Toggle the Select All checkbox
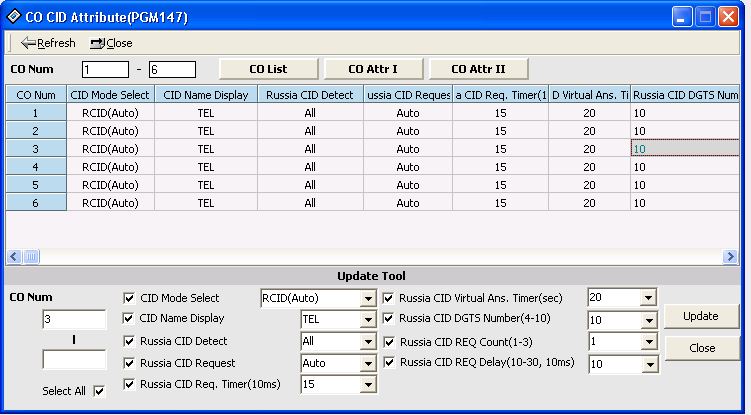The image size is (751, 415). click(98, 391)
